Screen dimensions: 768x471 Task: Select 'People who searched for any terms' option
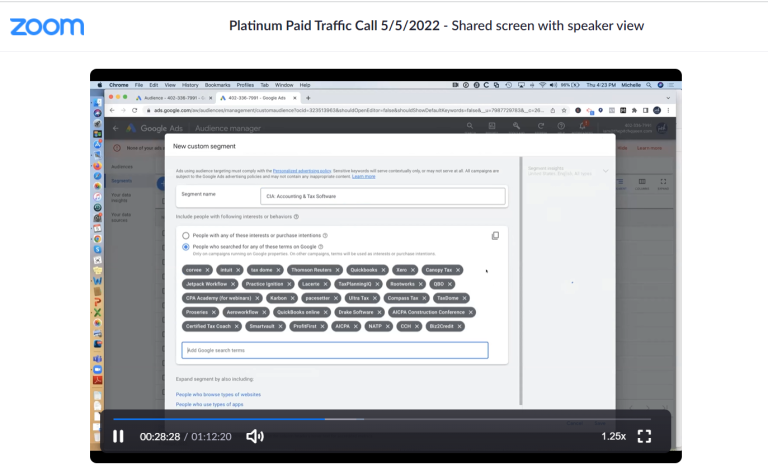(x=186, y=246)
